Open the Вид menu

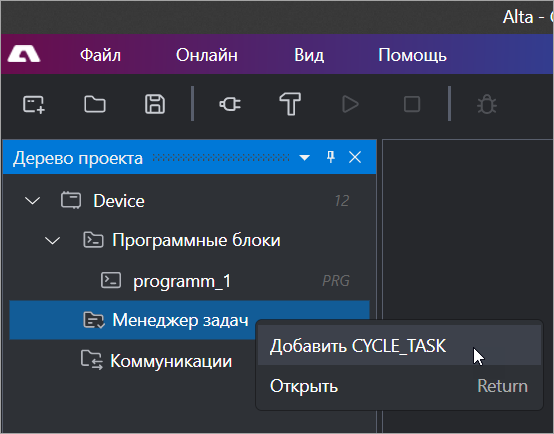(x=309, y=55)
